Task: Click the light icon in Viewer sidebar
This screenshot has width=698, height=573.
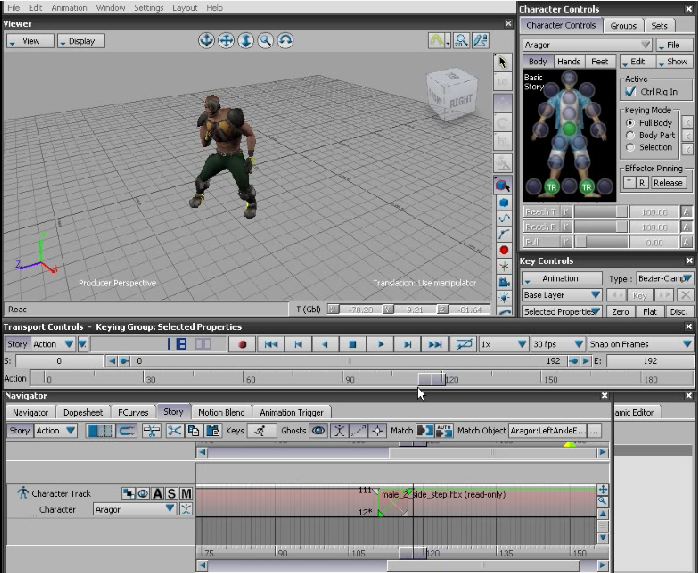Action: [503, 297]
